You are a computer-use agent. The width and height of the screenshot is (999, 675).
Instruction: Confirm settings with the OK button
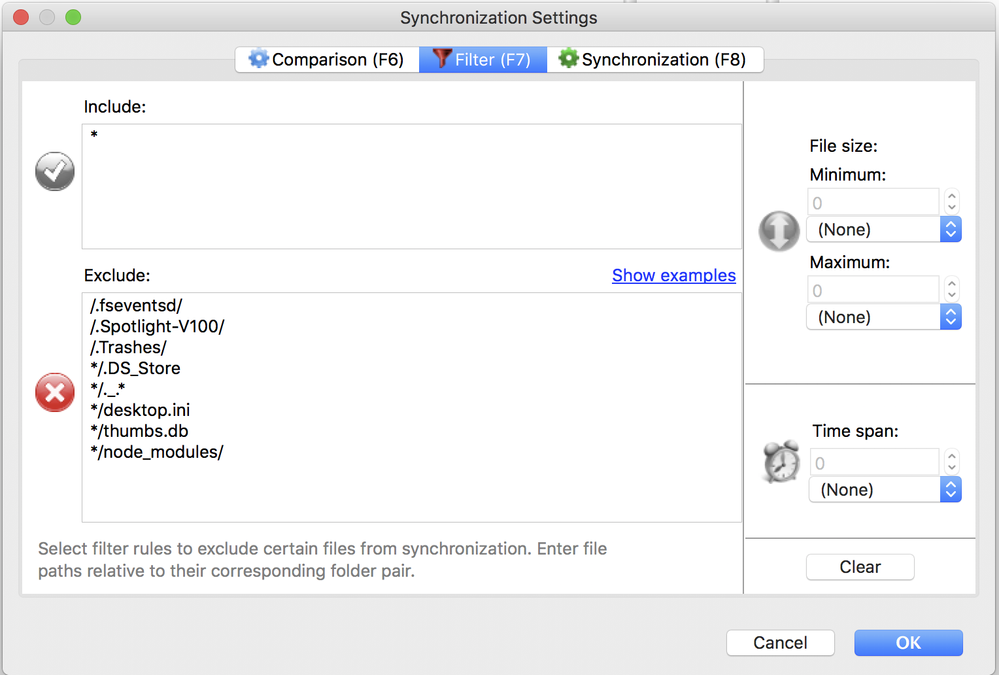click(908, 643)
